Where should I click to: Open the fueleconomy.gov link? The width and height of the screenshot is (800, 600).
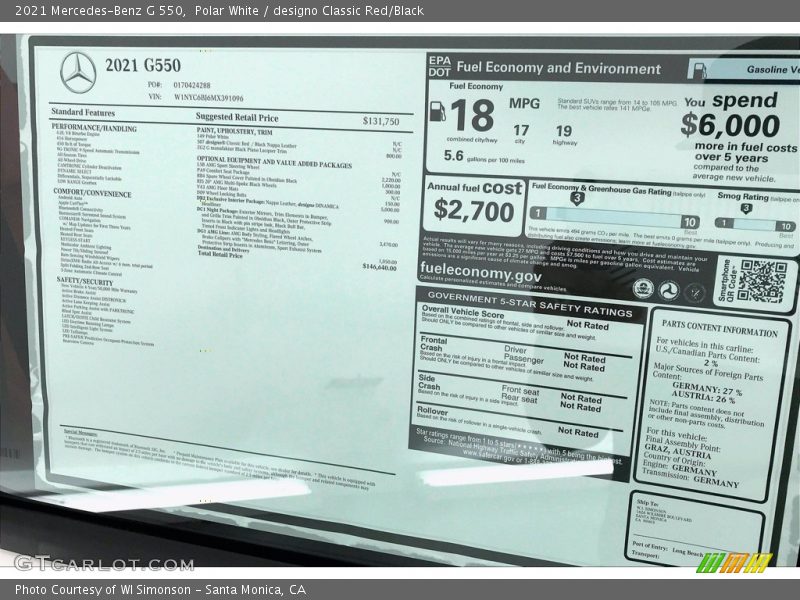click(x=481, y=275)
